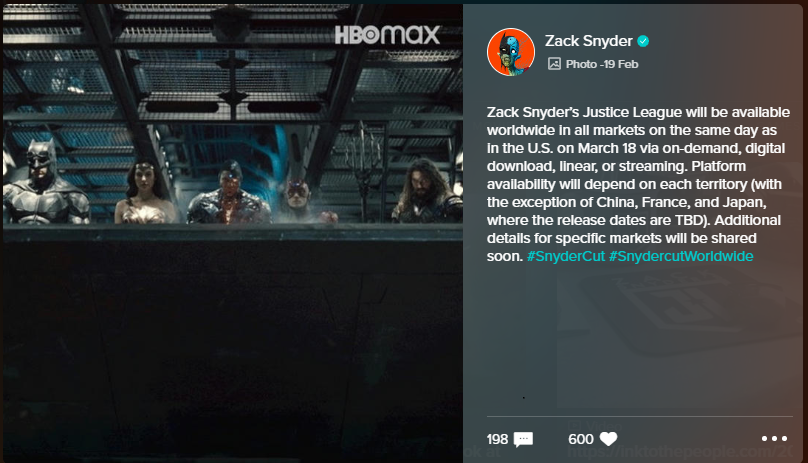The width and height of the screenshot is (808, 463).
Task: Like the post with the heart icon
Action: [x=608, y=439]
